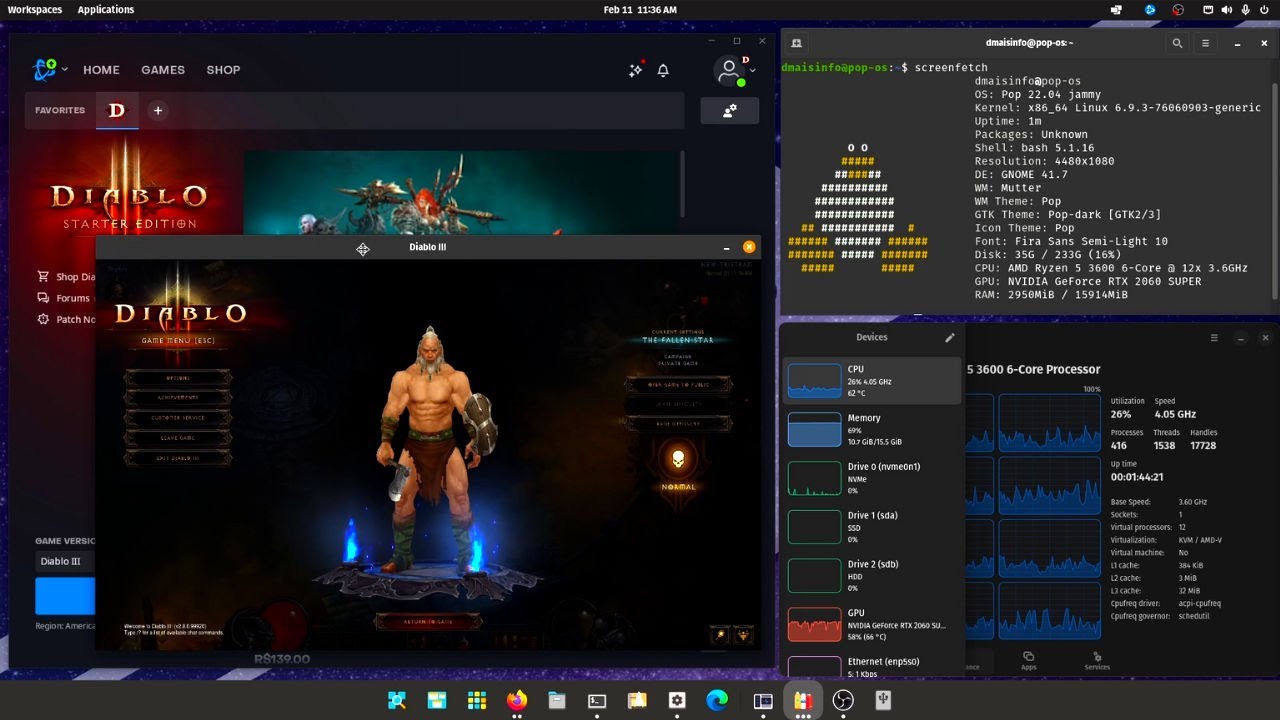This screenshot has width=1280, height=720.
Task: Click the helm icon in Diablo corner
Action: pos(743,634)
